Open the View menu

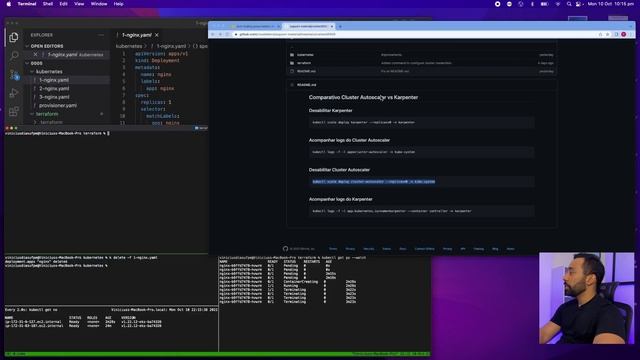pos(79,4)
